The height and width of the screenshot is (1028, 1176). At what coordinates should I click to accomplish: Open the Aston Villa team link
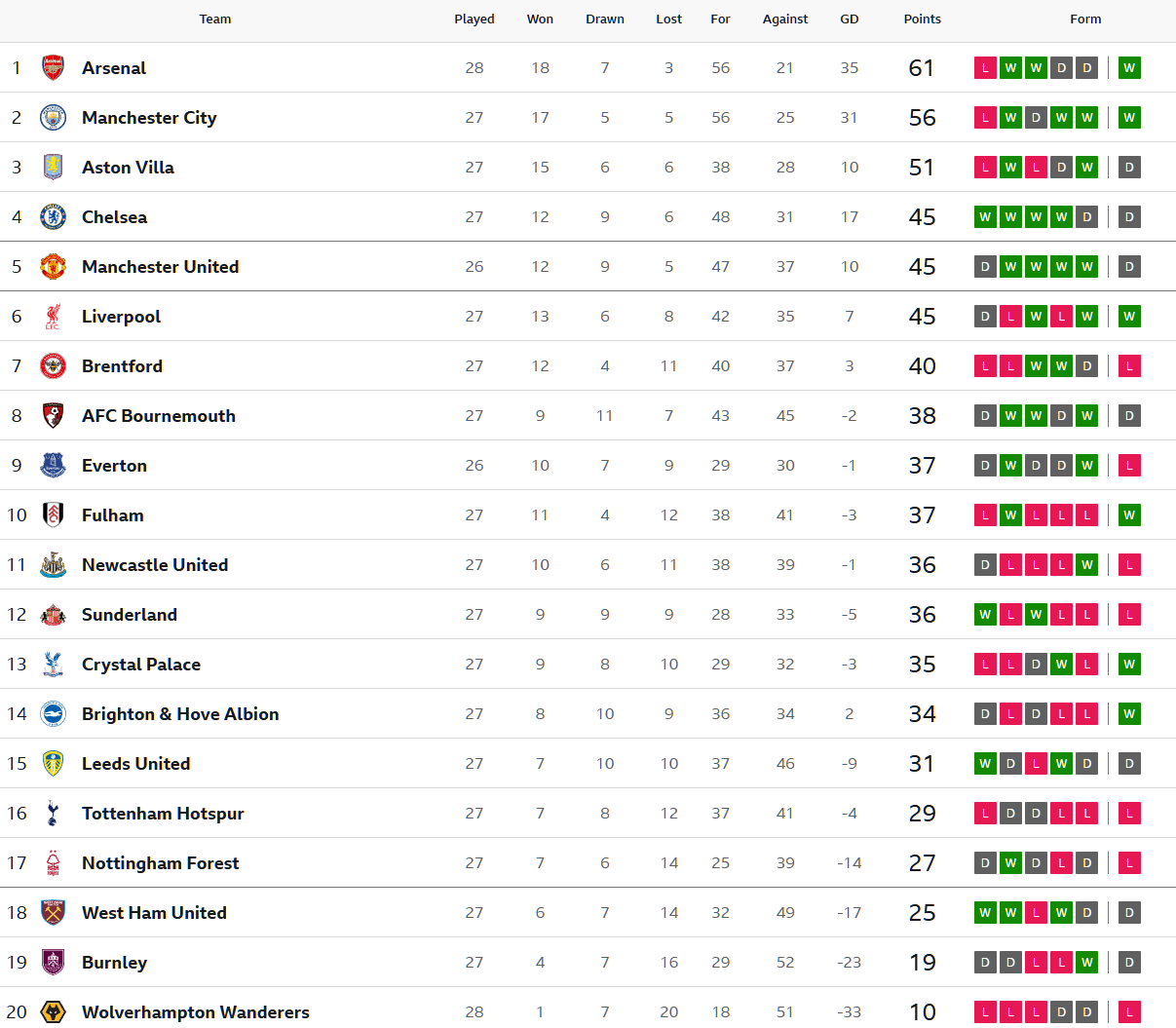pyautogui.click(x=128, y=167)
